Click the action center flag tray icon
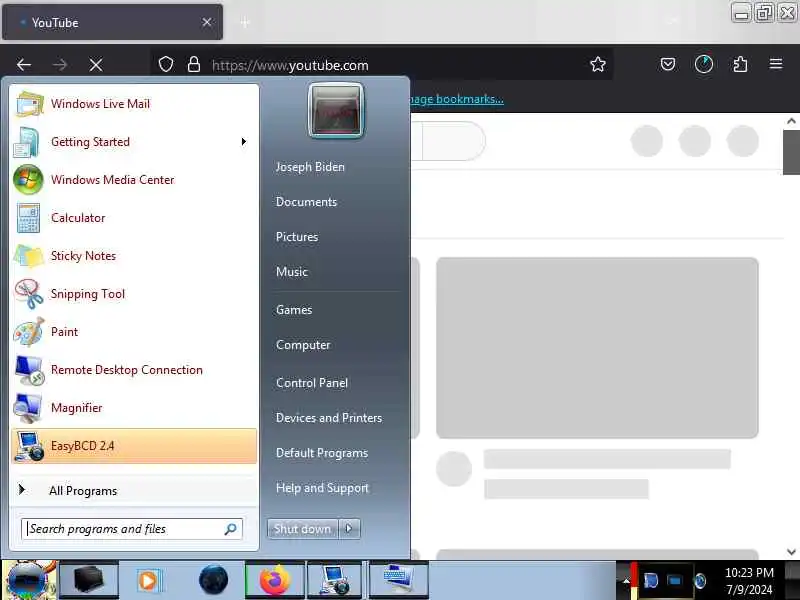This screenshot has width=800, height=600. [651, 581]
